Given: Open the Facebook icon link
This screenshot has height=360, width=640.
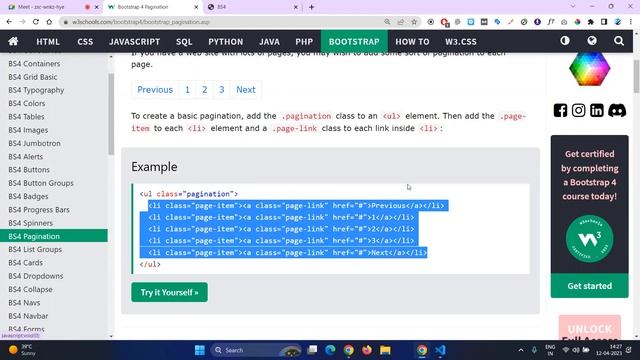Looking at the screenshot, I should click(x=560, y=111).
